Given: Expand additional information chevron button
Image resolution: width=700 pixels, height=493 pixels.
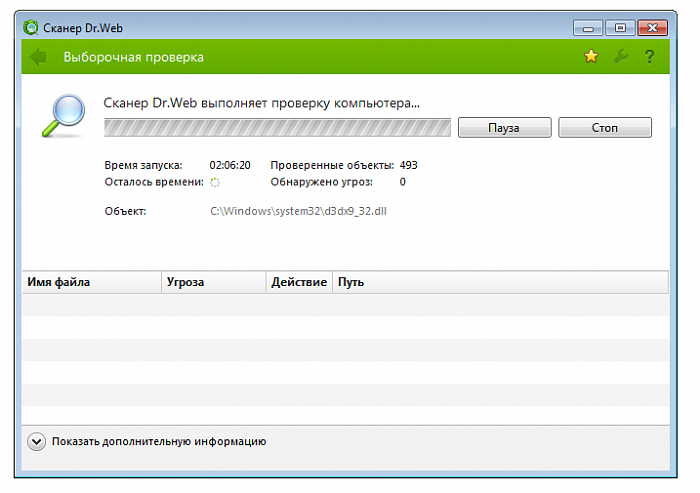Looking at the screenshot, I should (x=36, y=442).
